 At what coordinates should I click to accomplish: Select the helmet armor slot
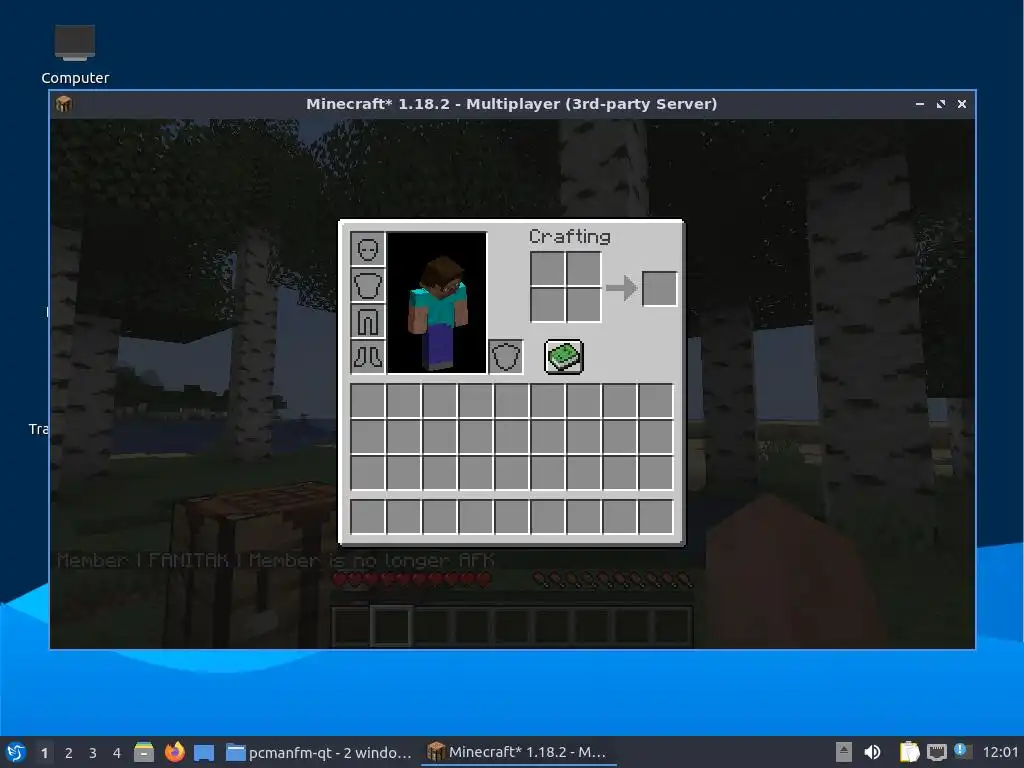[368, 249]
